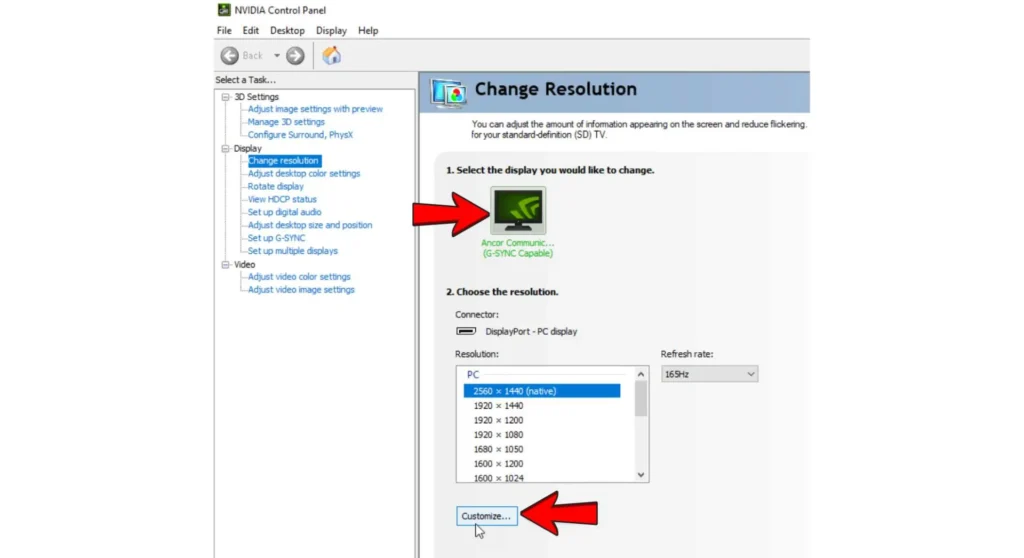Open the File menu

[224, 31]
